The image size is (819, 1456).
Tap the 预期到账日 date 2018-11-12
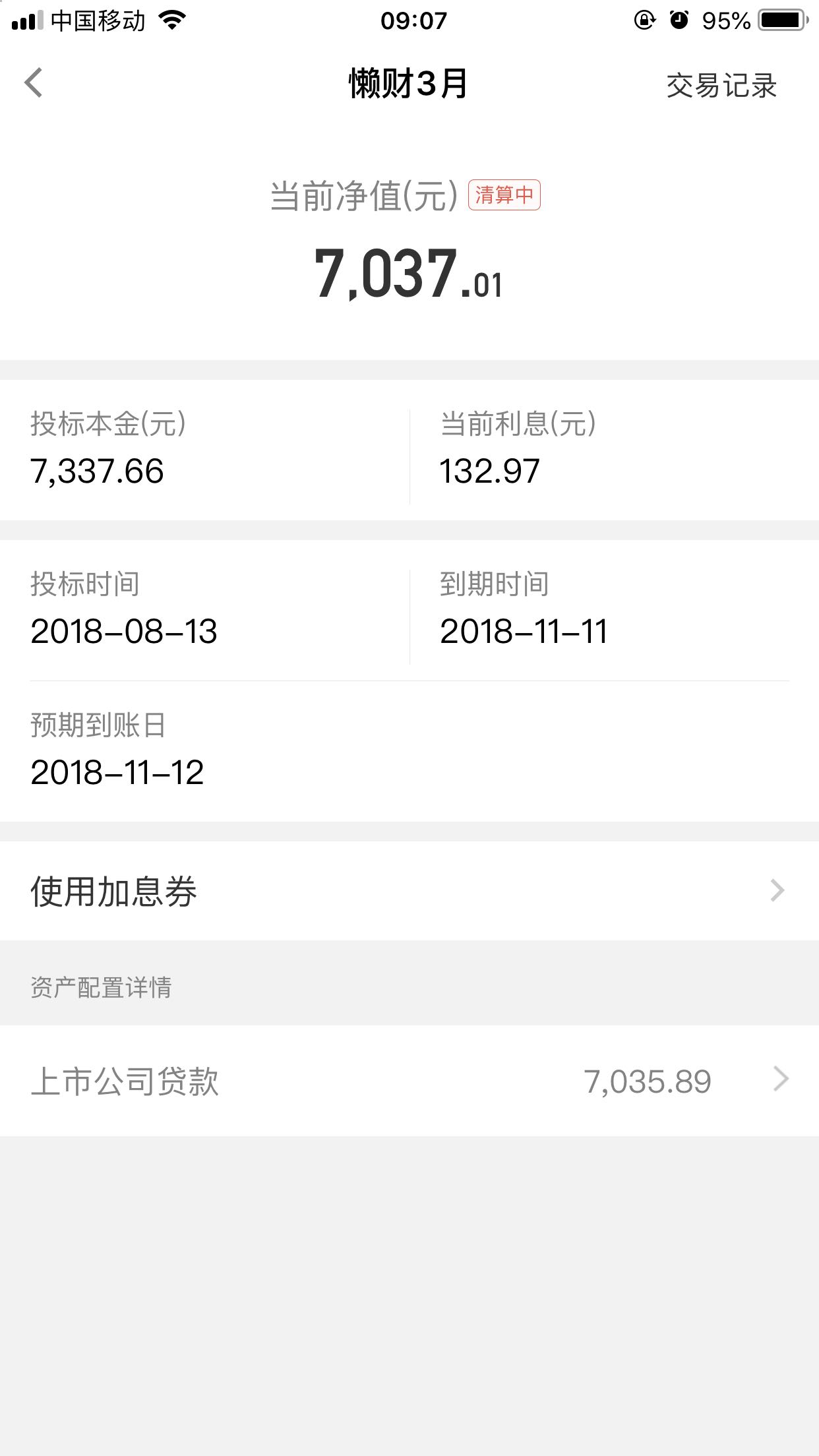(x=117, y=773)
